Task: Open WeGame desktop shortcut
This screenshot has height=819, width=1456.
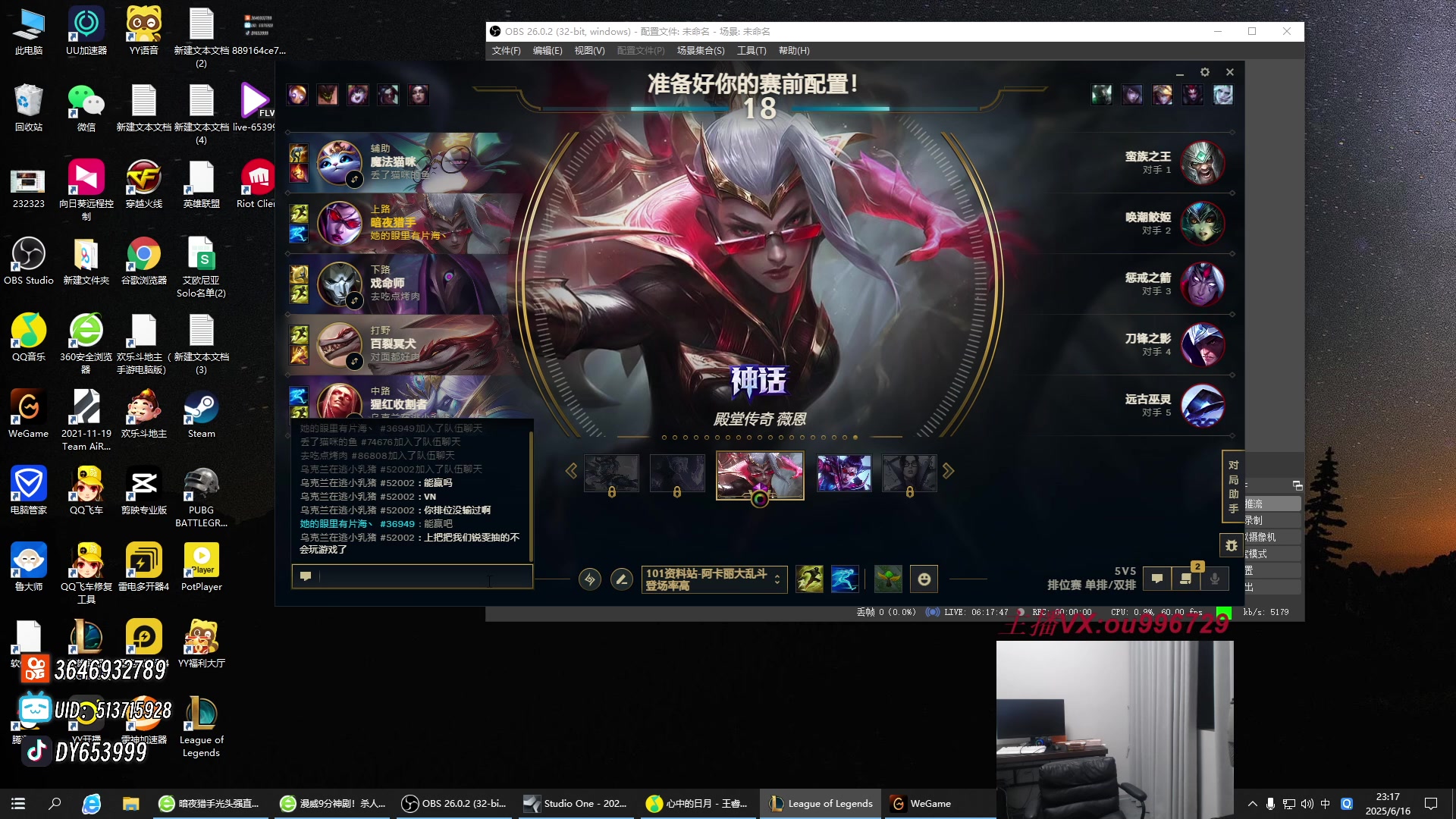Action: pos(29,414)
